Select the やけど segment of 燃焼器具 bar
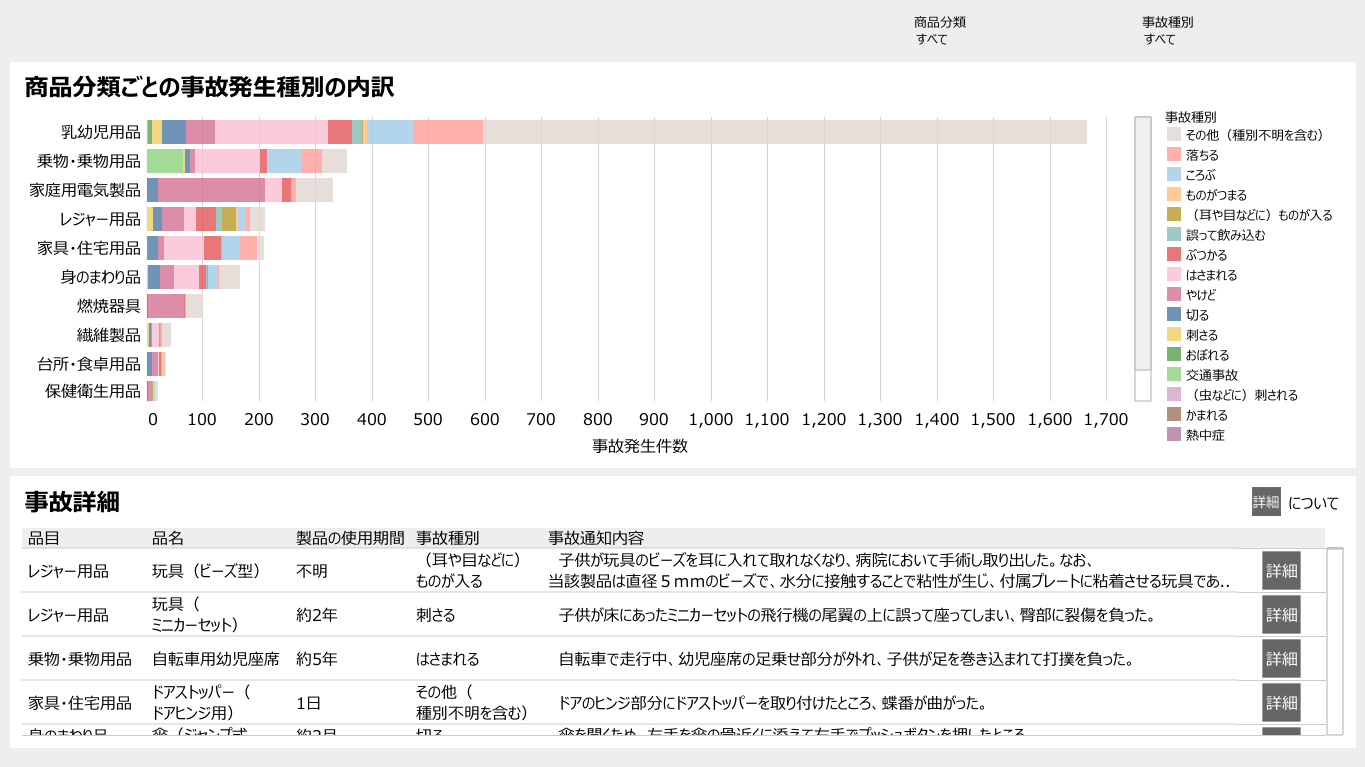The image size is (1365, 767). [x=166, y=306]
